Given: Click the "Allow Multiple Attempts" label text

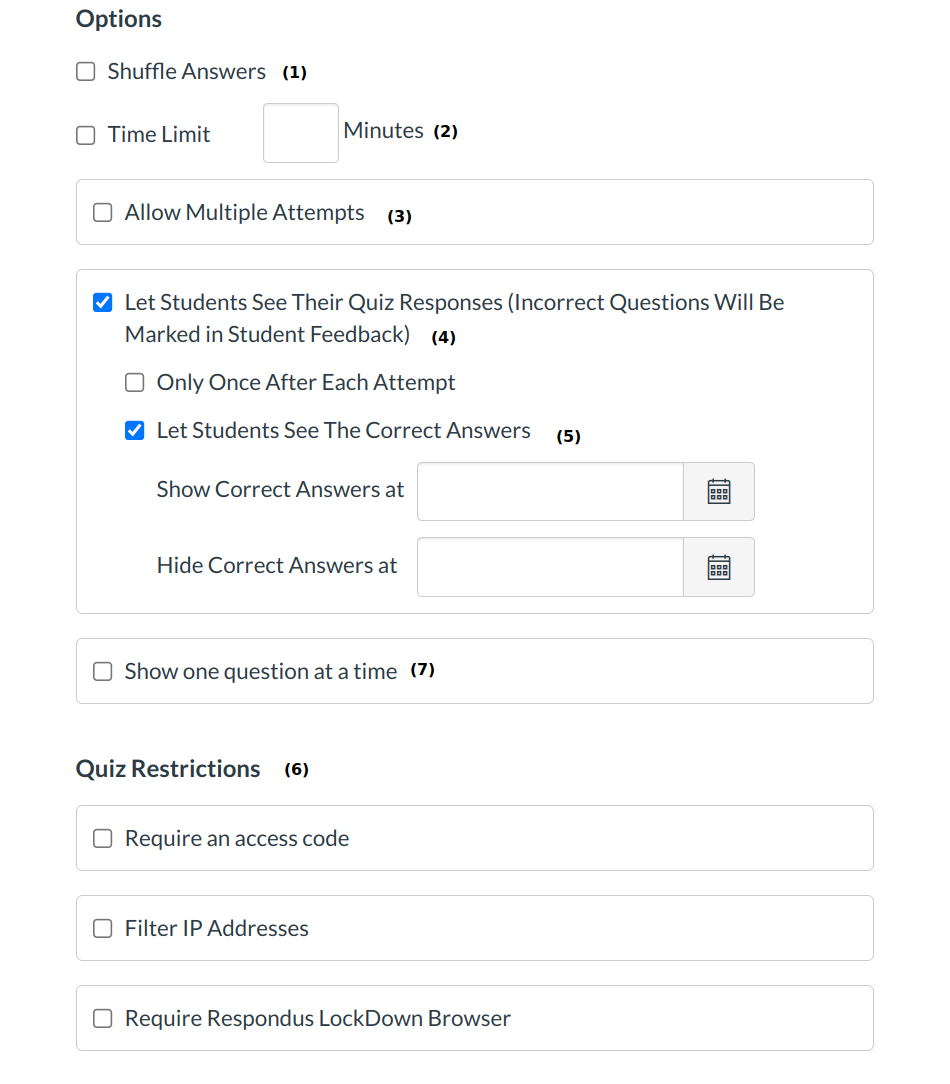Looking at the screenshot, I should click(244, 213).
